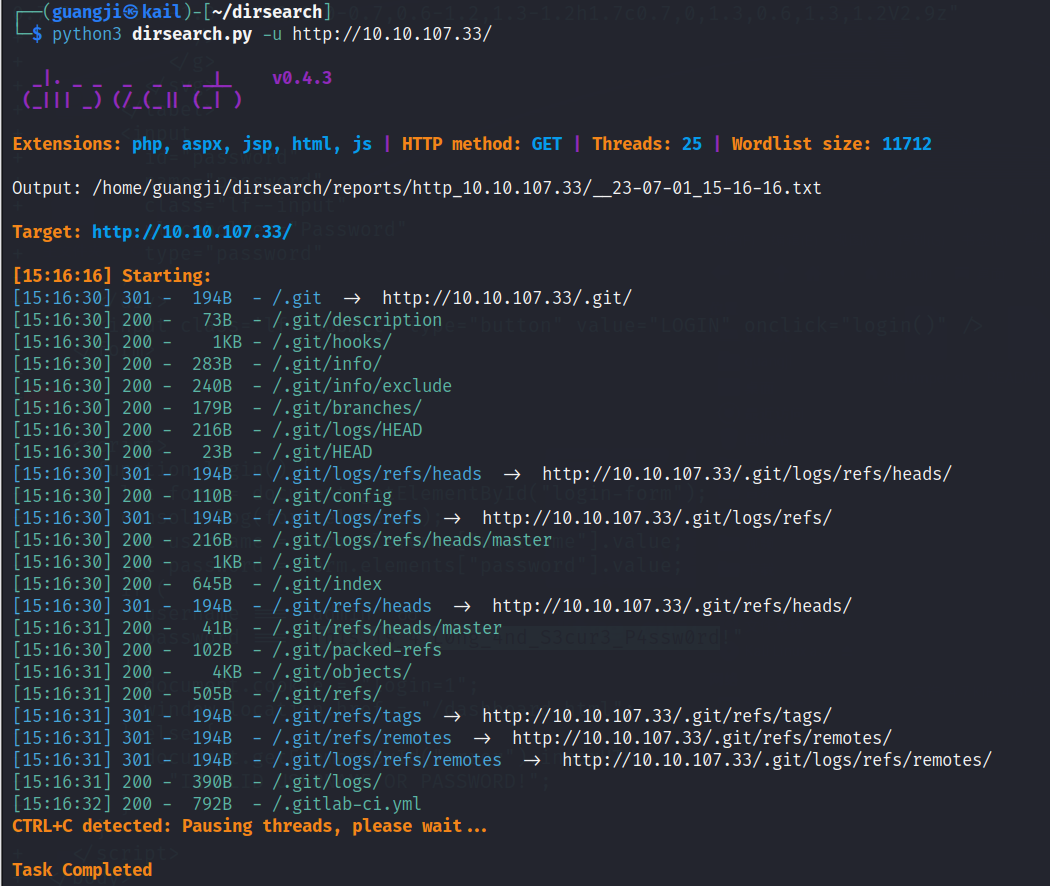Click the Extensions list php, aspx, jsp, html, js
The image size is (1050, 886).
252,144
